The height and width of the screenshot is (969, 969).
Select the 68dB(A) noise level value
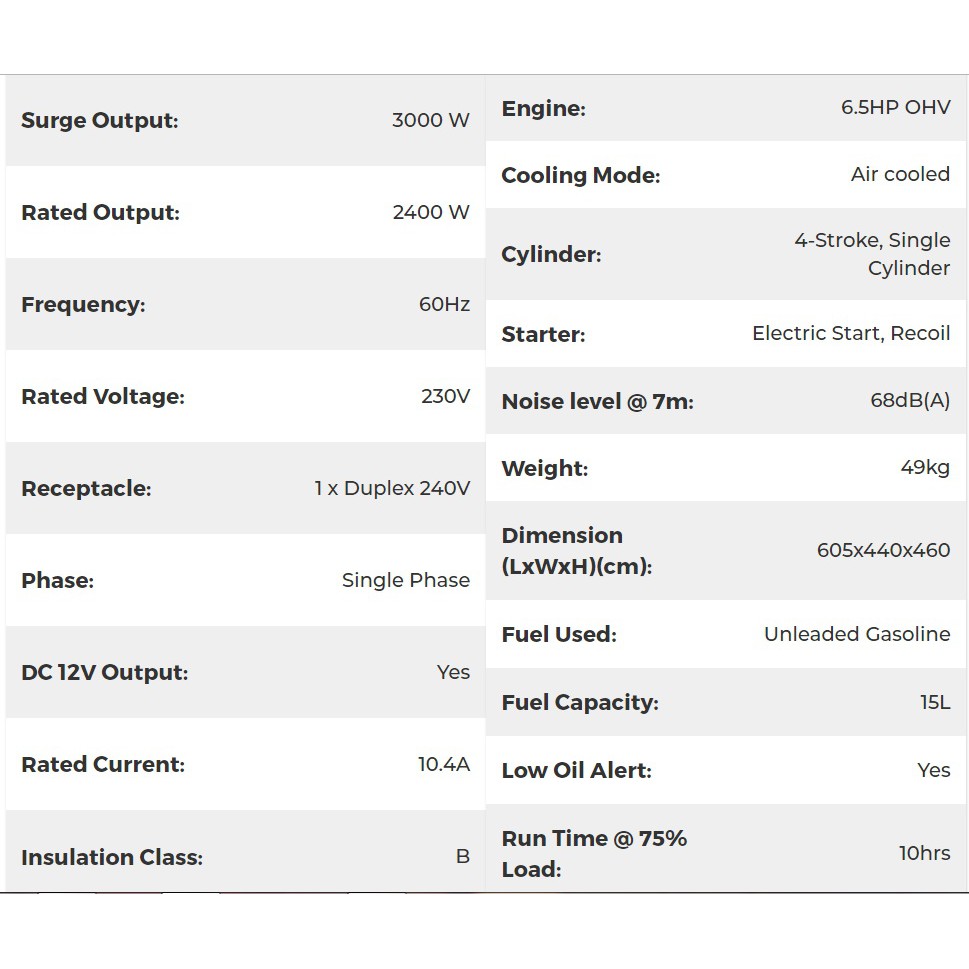tap(910, 401)
